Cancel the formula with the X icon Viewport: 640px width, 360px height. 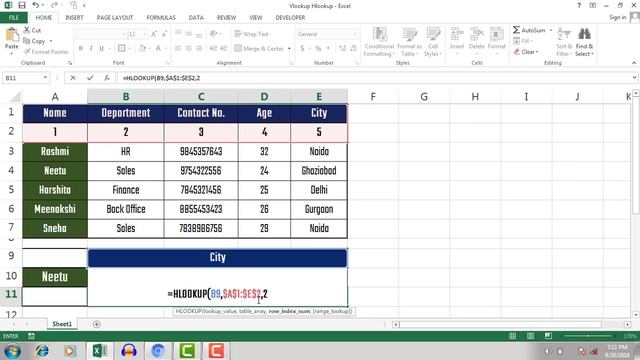pos(73,78)
